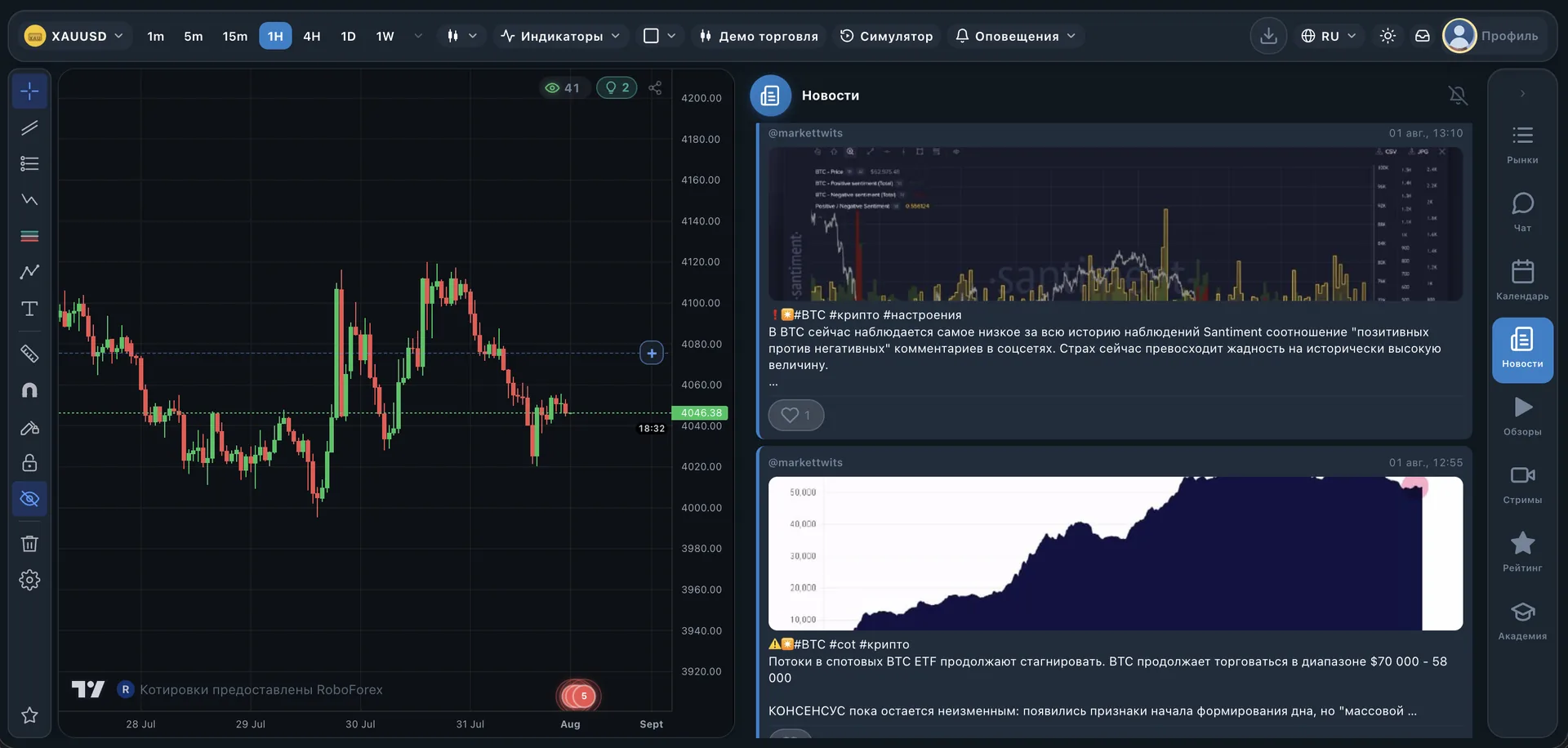This screenshot has height=748, width=1568.
Task: Open the Чат panel
Action: pos(1522,212)
